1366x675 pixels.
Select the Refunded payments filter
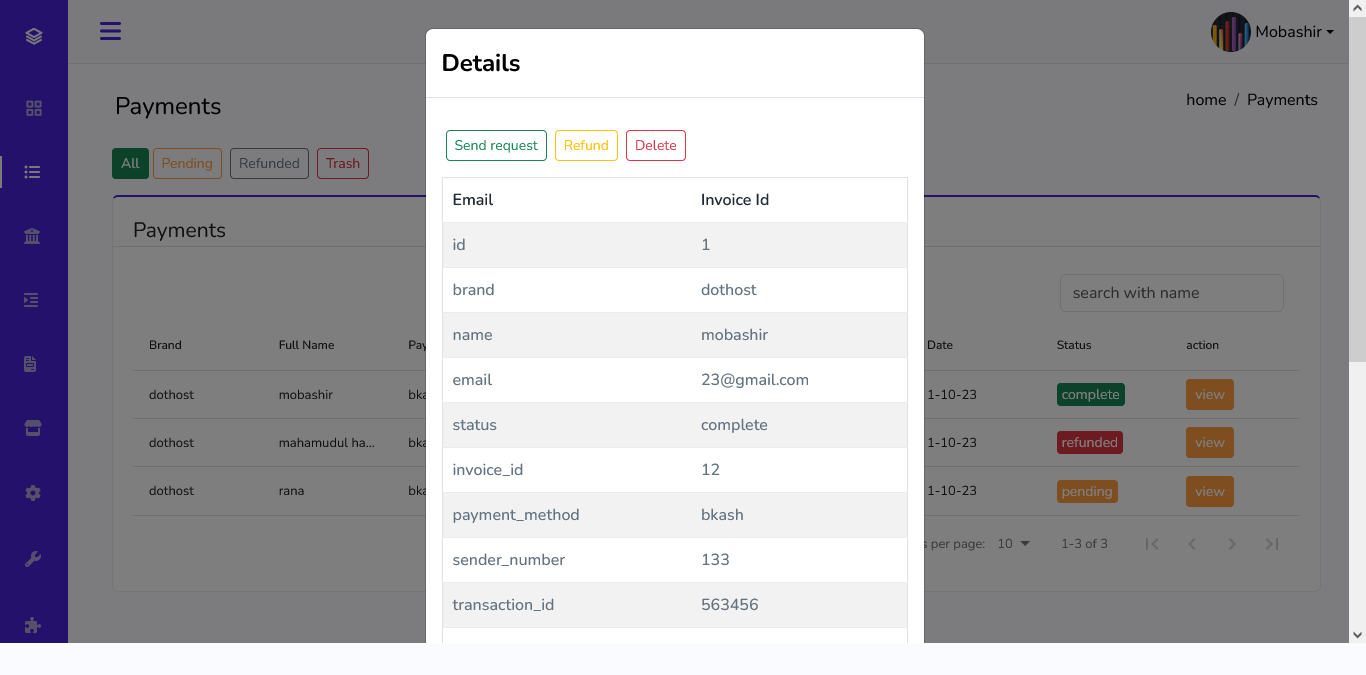(269, 163)
